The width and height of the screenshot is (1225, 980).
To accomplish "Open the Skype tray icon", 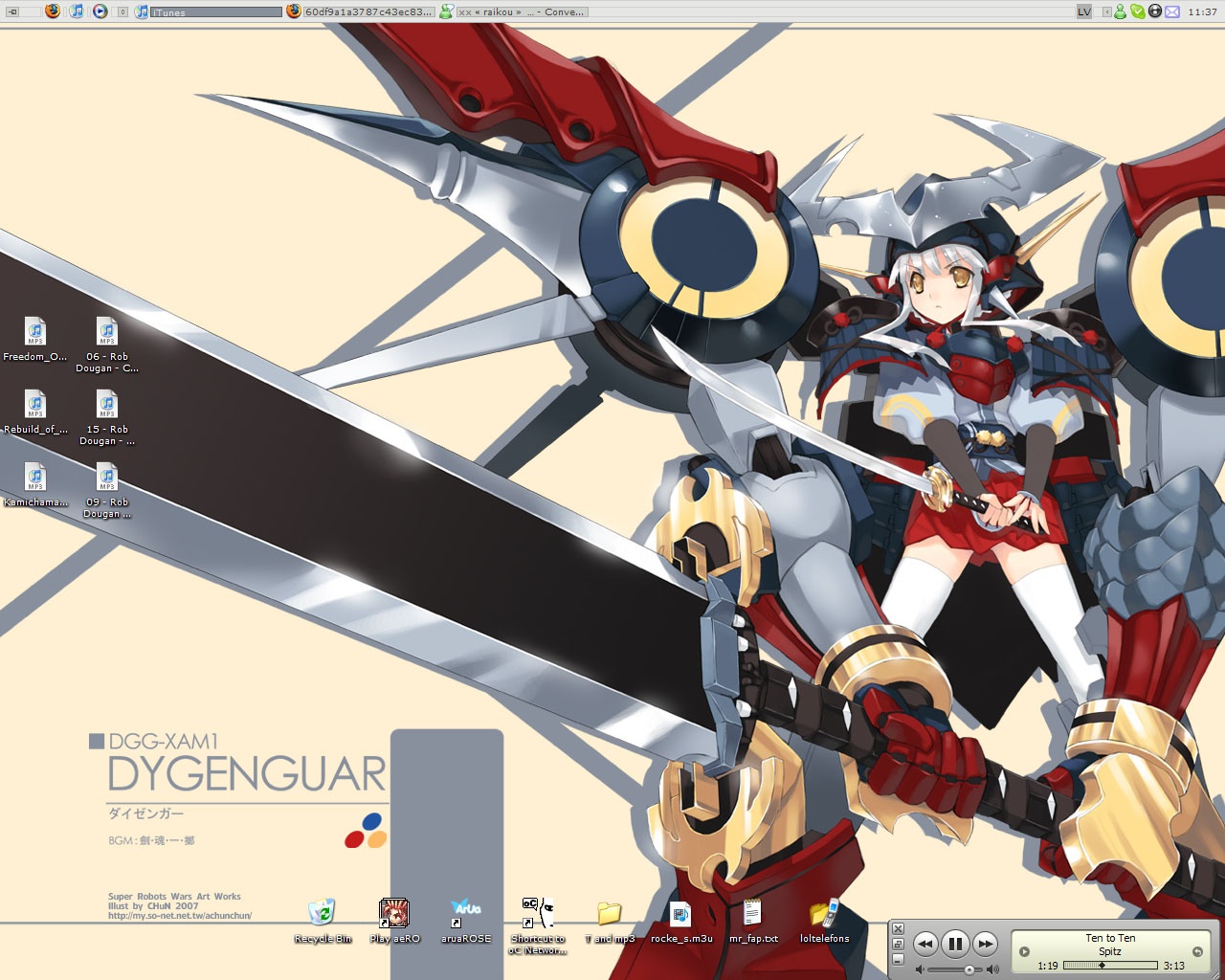I will [x=1137, y=11].
